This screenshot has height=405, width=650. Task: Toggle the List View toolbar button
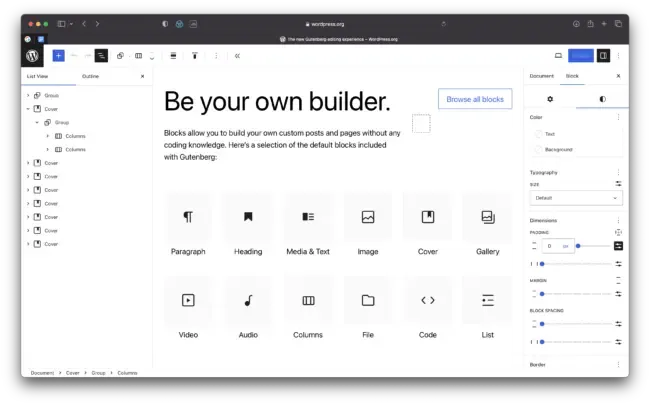101,56
